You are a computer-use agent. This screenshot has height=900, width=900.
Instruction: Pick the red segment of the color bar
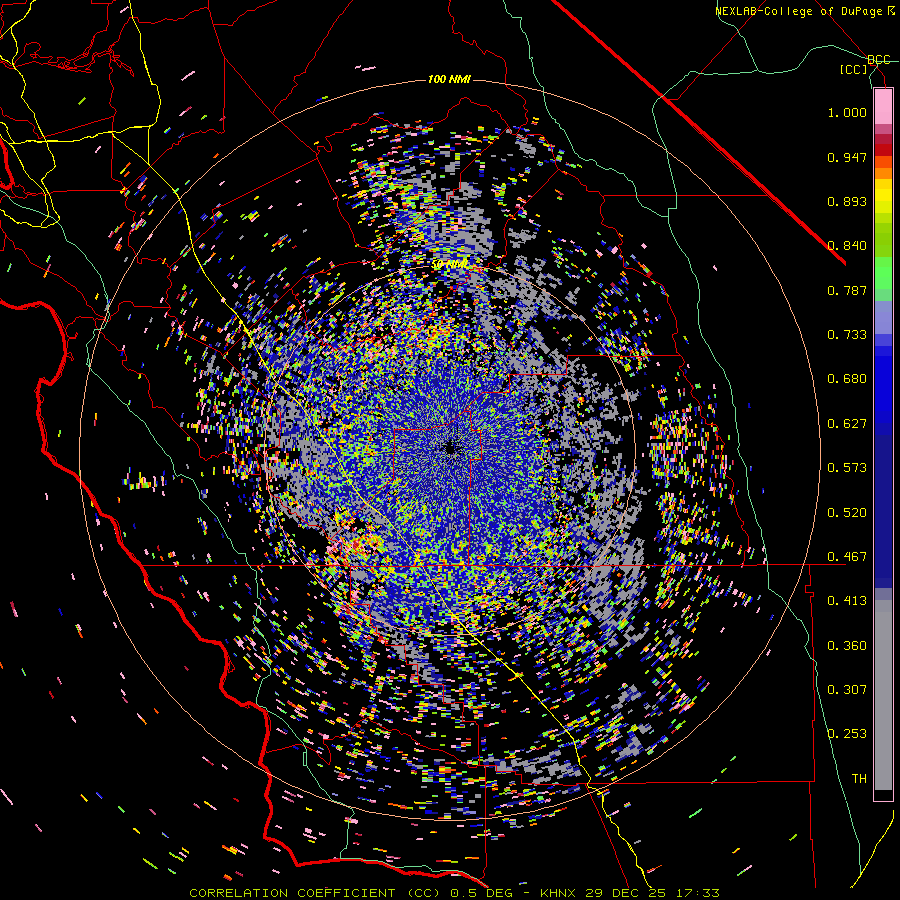883,150
